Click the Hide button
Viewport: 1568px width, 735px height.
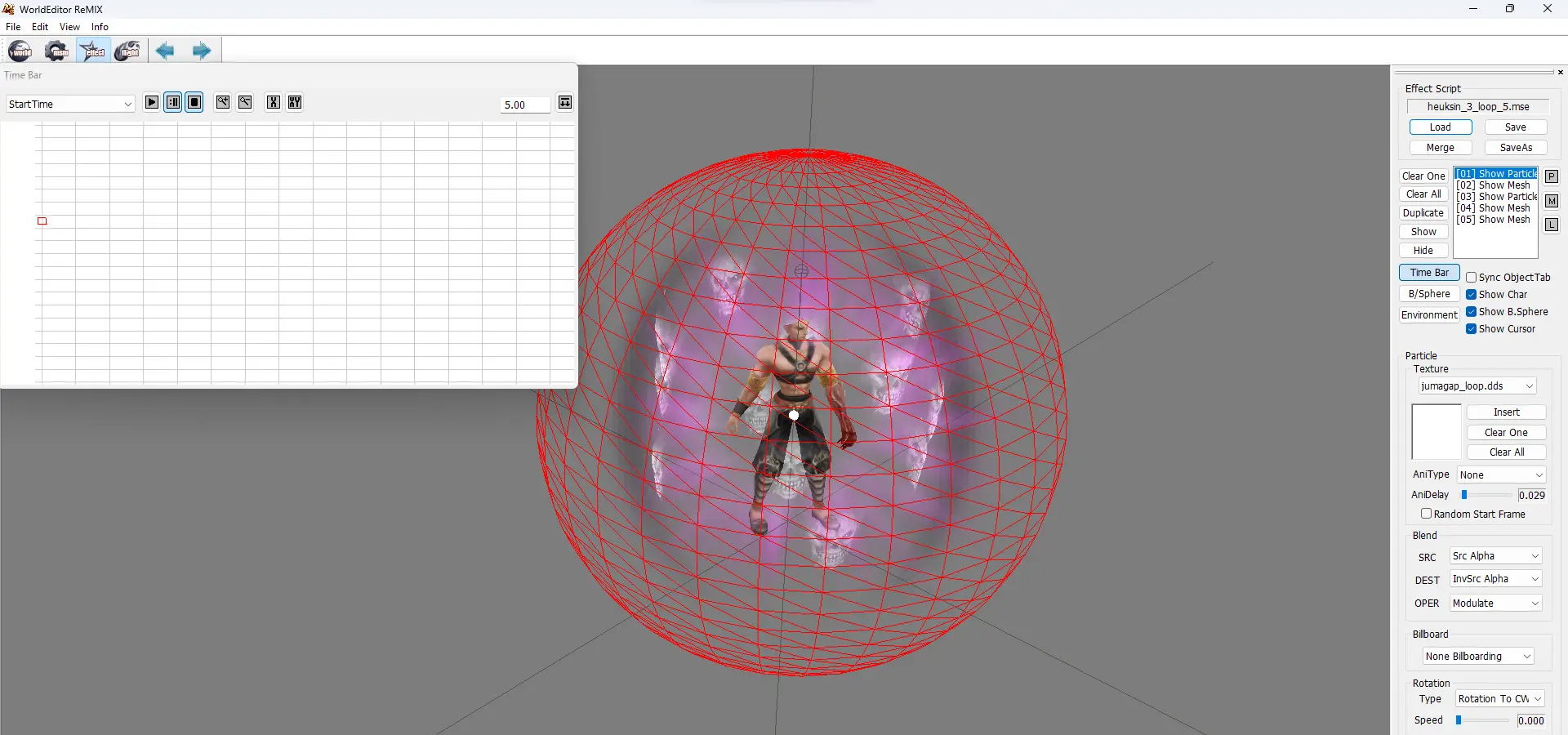click(1423, 251)
